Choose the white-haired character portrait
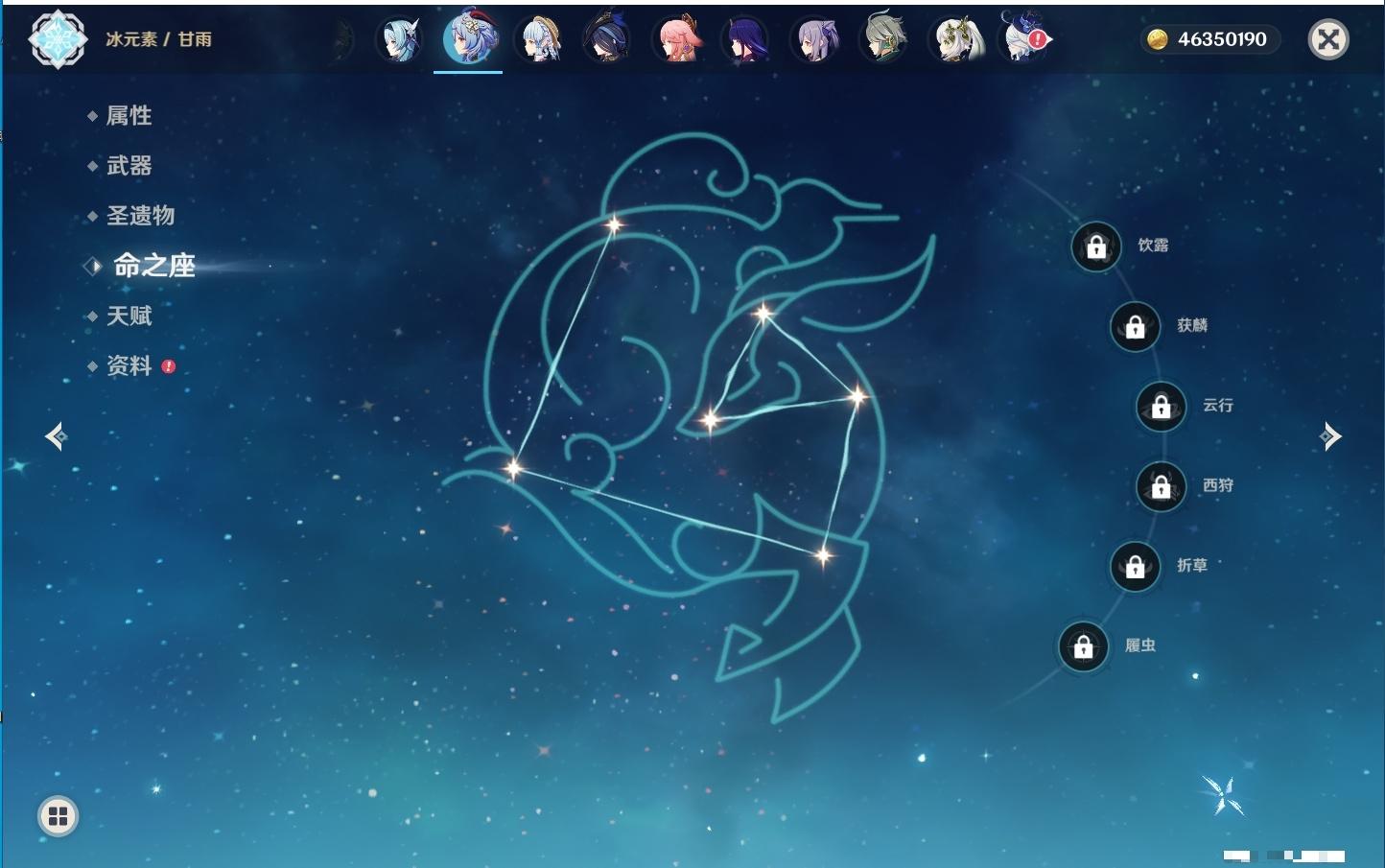The image size is (1385, 868). (955, 39)
